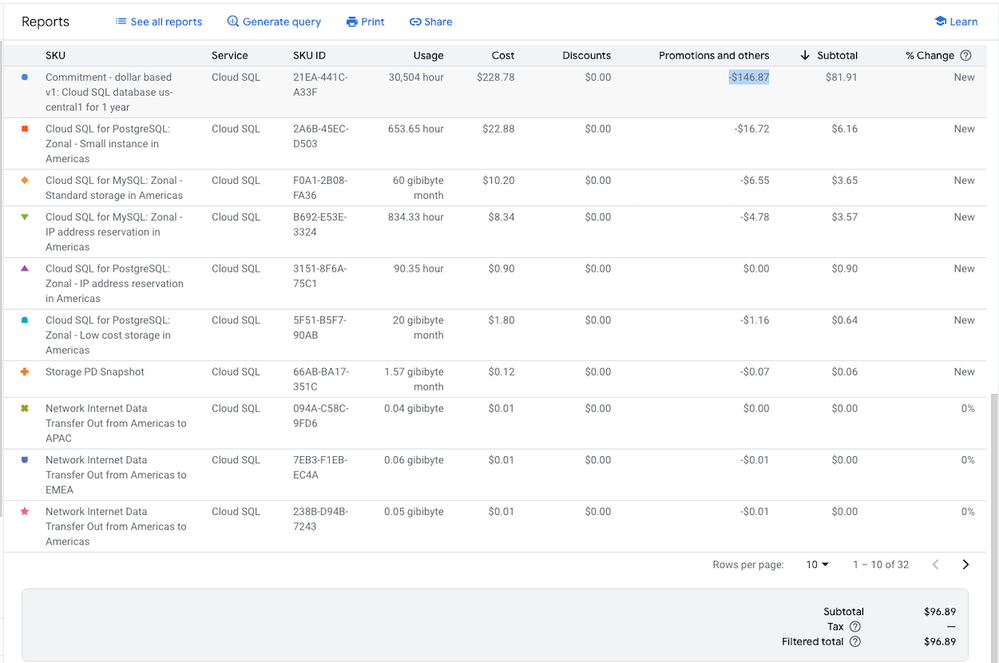Click the shield marker for Transfer to EMEA
The height and width of the screenshot is (663, 999).
pyautogui.click(x=25, y=460)
